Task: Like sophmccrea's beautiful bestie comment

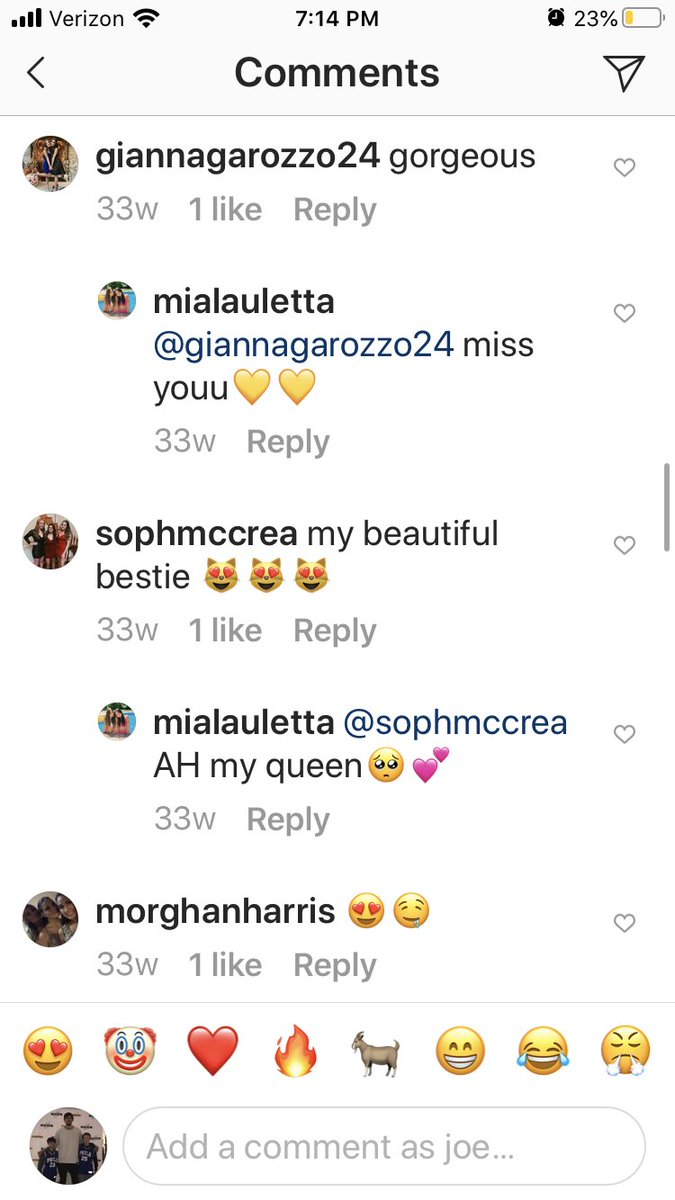Action: 624,545
